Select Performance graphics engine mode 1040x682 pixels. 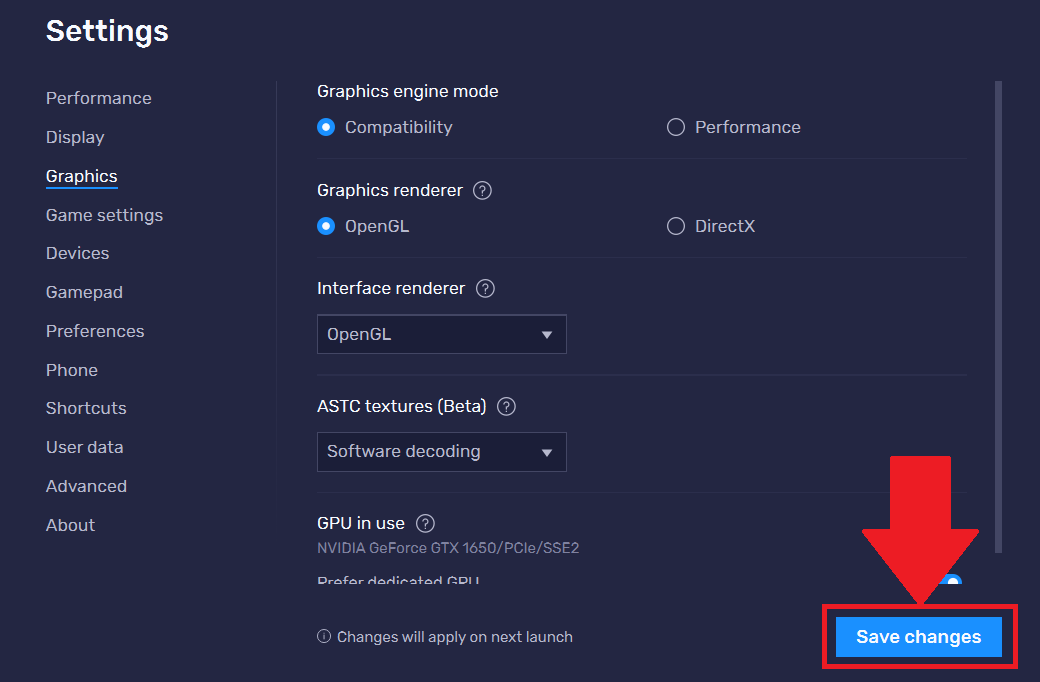pos(675,127)
